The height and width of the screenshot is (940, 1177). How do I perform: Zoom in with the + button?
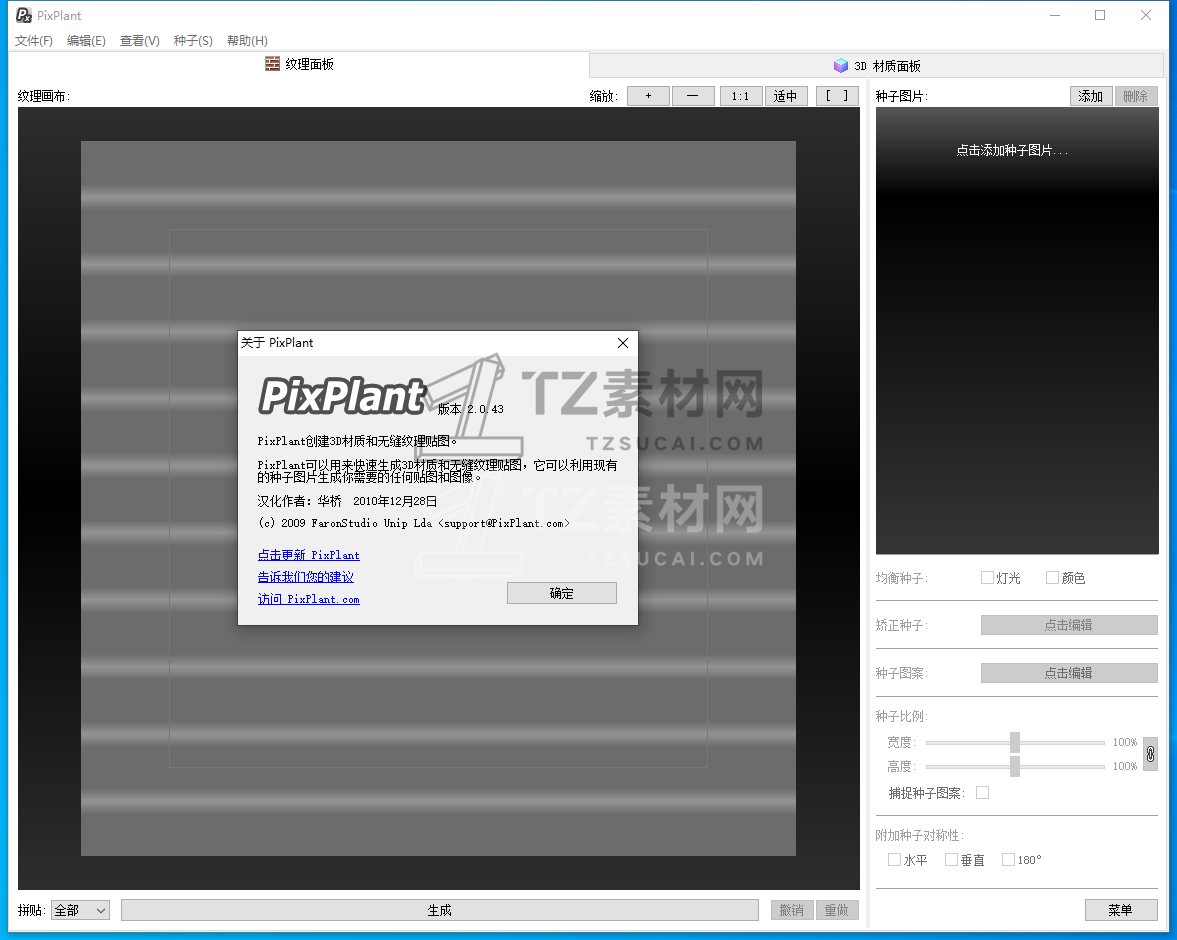[648, 96]
